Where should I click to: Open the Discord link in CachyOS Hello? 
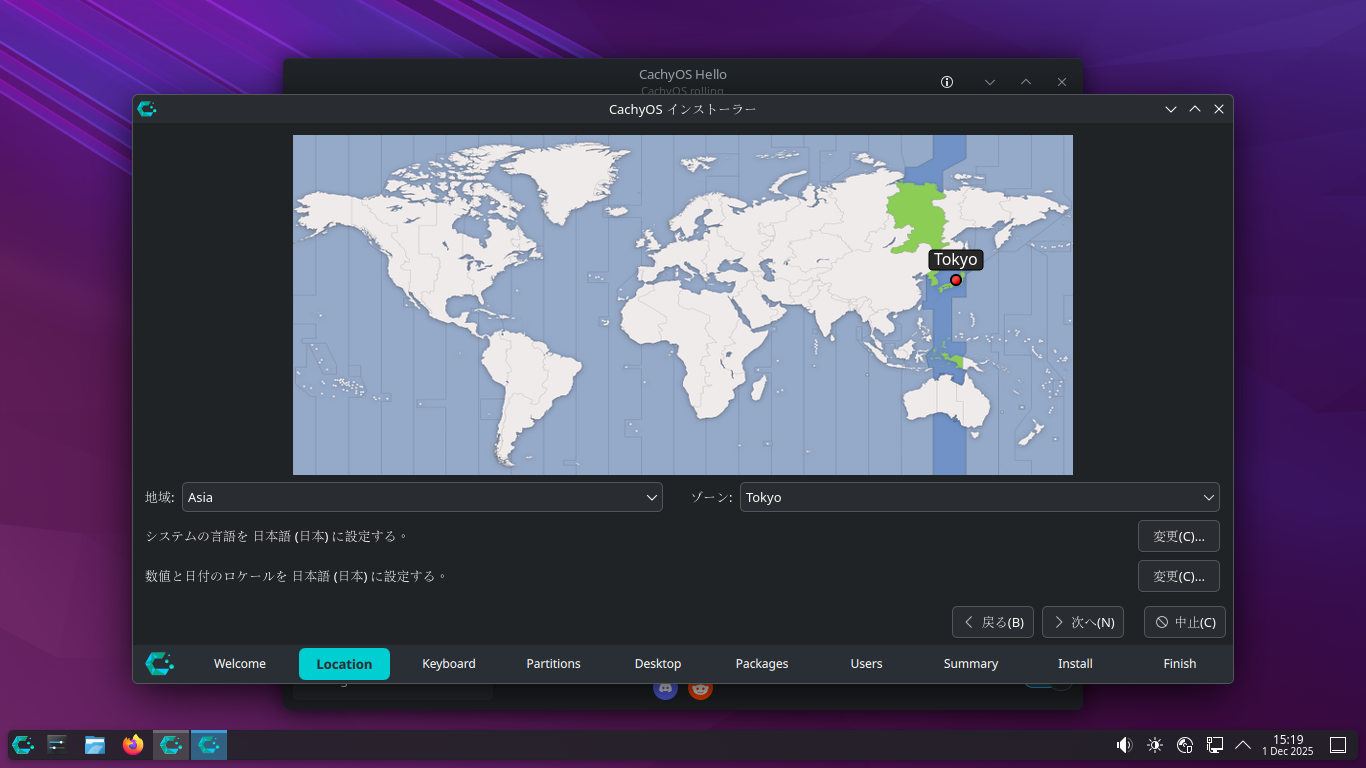coord(665,688)
